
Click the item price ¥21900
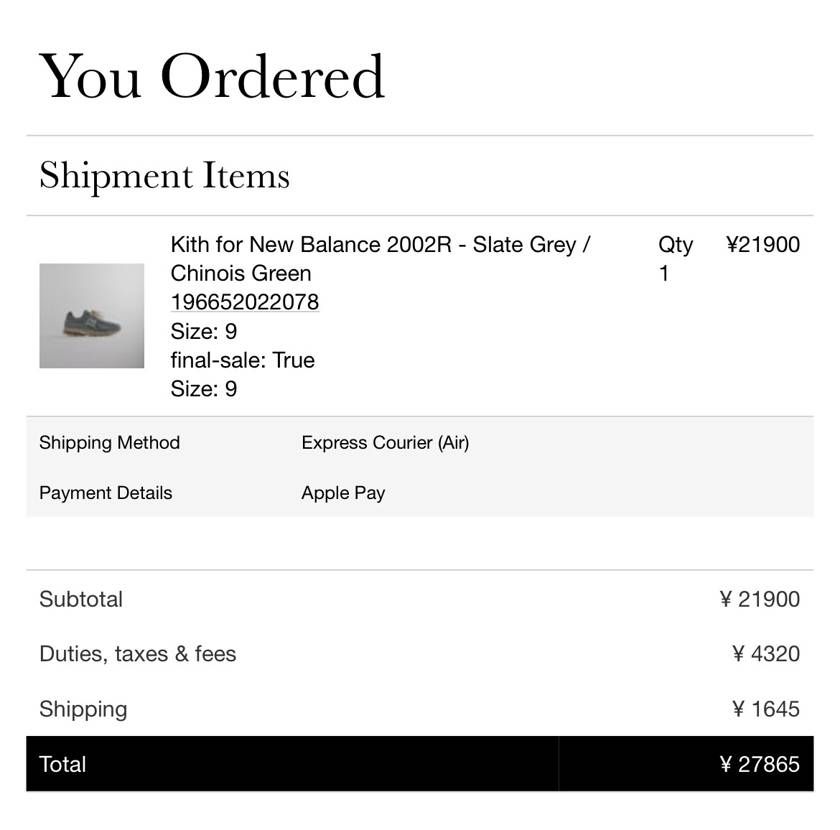click(763, 244)
